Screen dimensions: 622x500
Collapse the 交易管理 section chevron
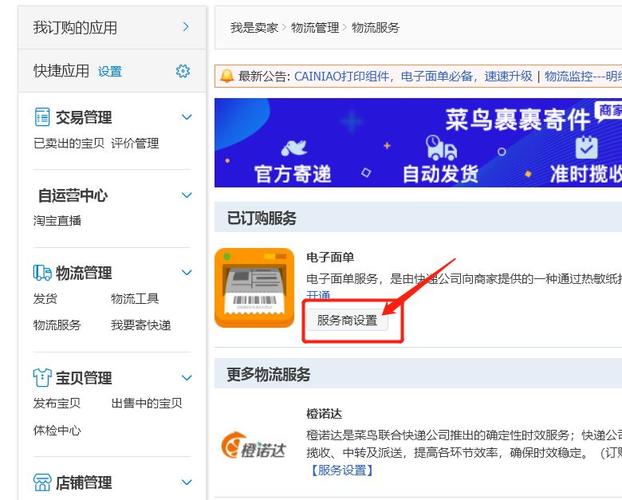pyautogui.click(x=186, y=117)
